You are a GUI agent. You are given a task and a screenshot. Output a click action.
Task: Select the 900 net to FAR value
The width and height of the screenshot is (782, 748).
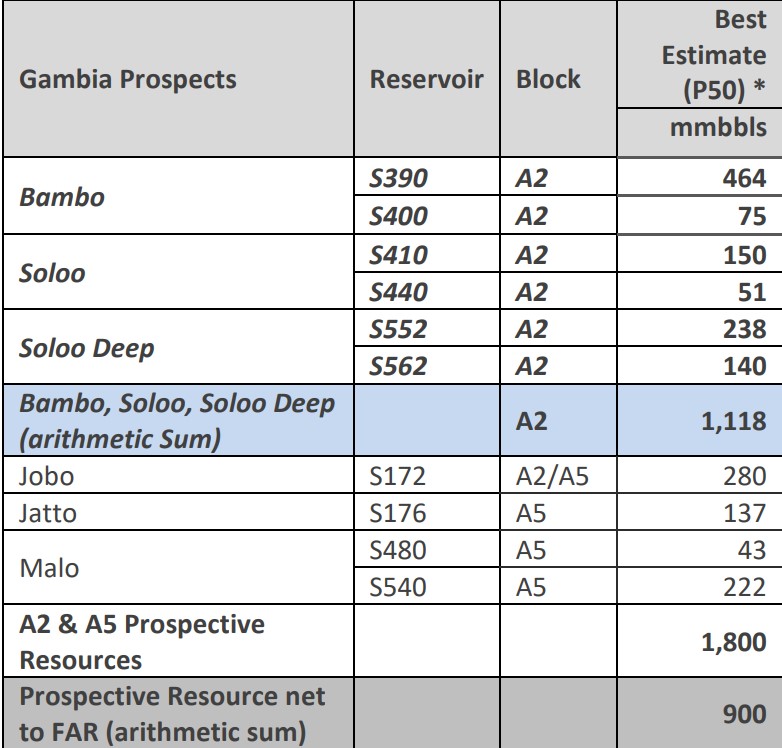point(745,713)
